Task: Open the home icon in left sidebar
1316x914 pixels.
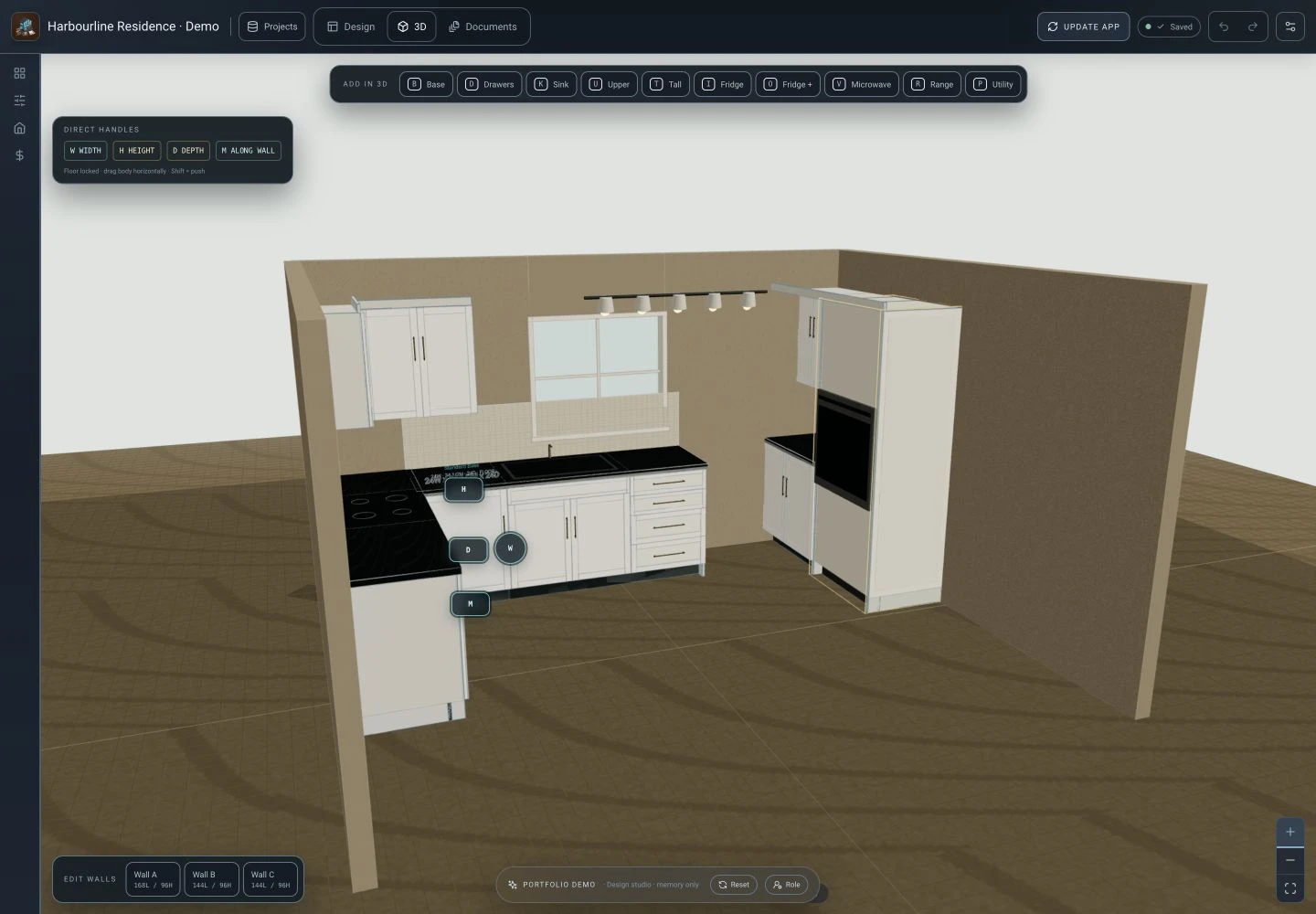Action: (x=19, y=128)
